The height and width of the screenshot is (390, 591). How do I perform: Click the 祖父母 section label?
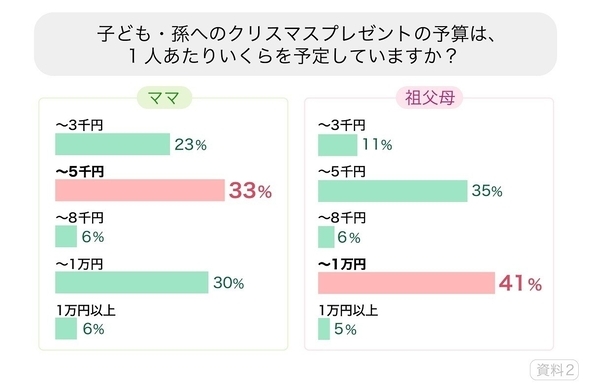click(x=429, y=98)
